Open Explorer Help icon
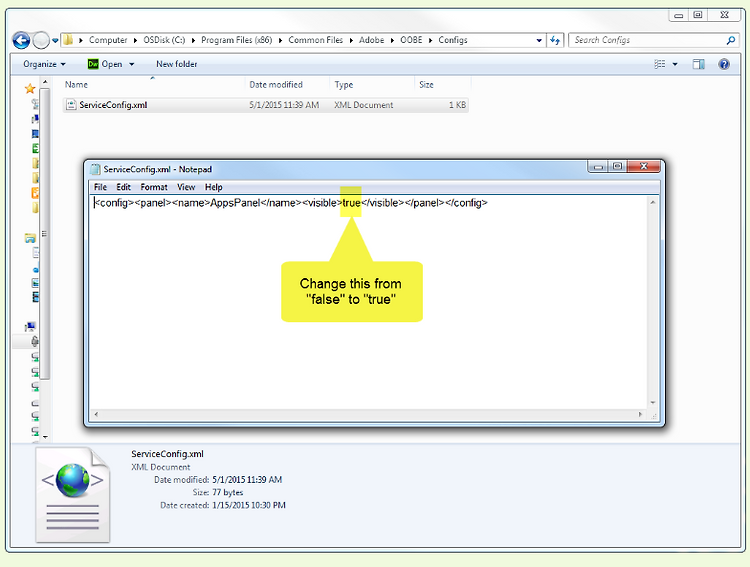The width and height of the screenshot is (750, 567). [724, 64]
